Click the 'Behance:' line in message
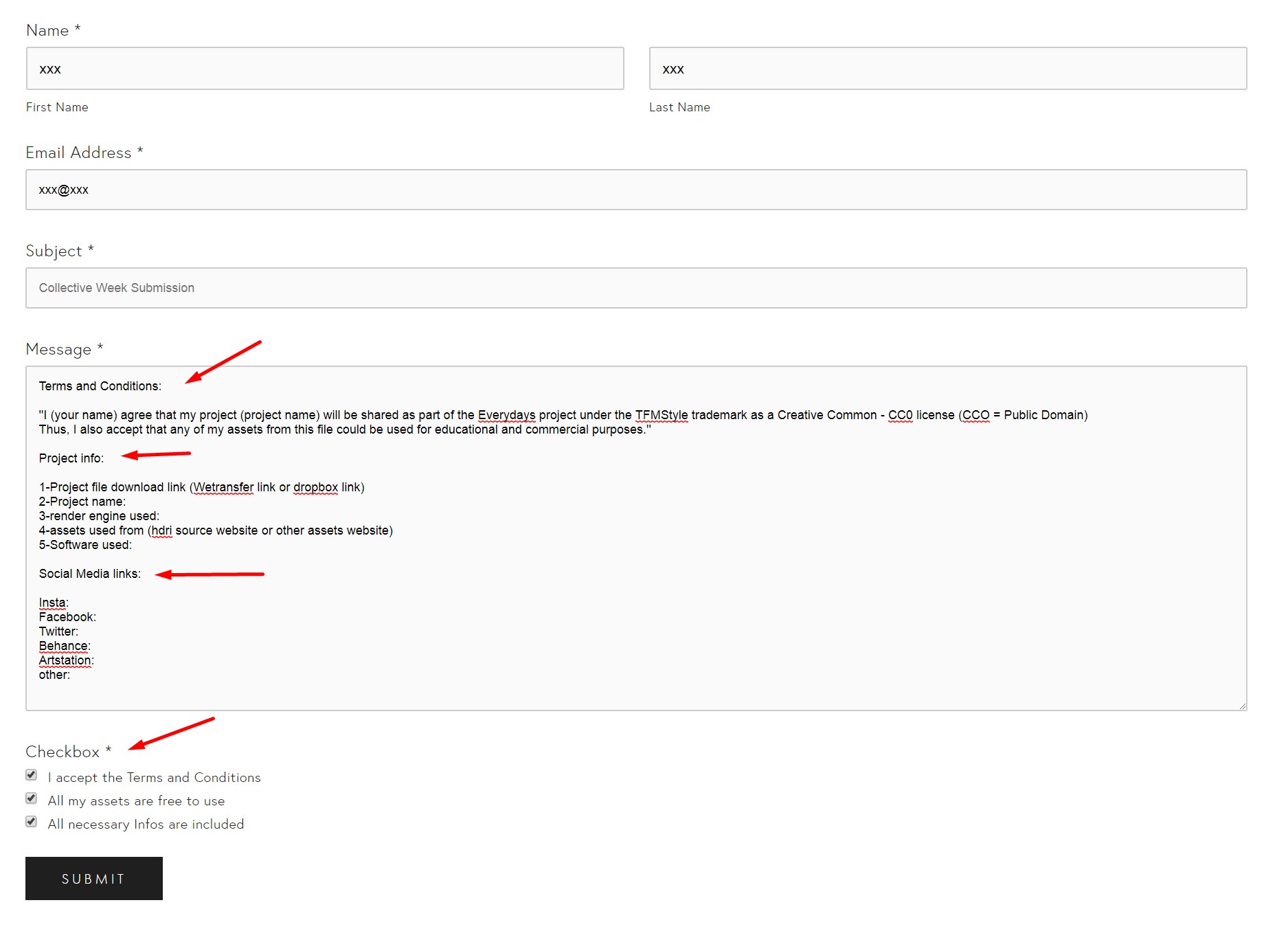This screenshot has height=929, width=1288. pos(65,646)
